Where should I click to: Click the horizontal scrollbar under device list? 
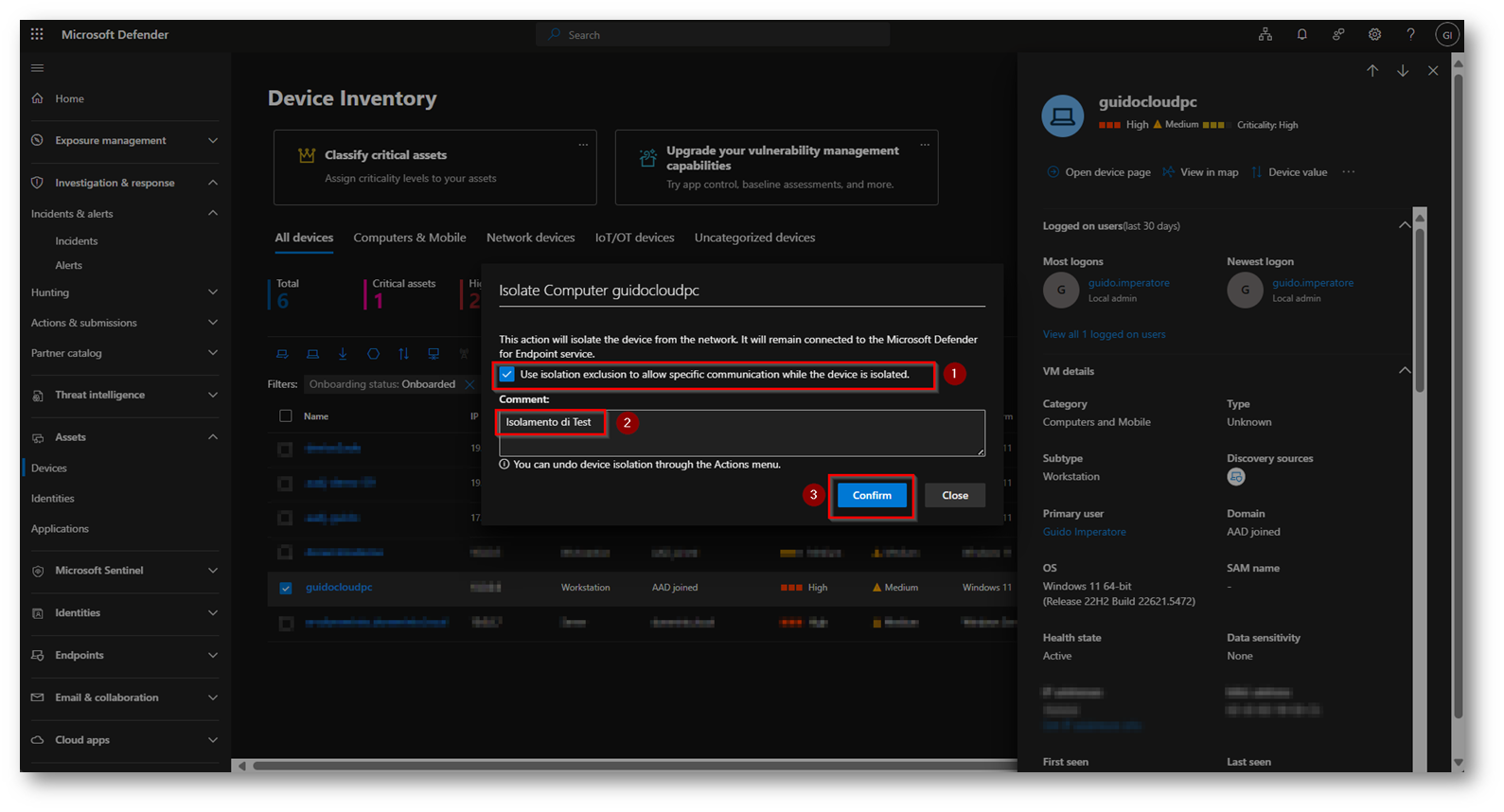[x=625, y=766]
